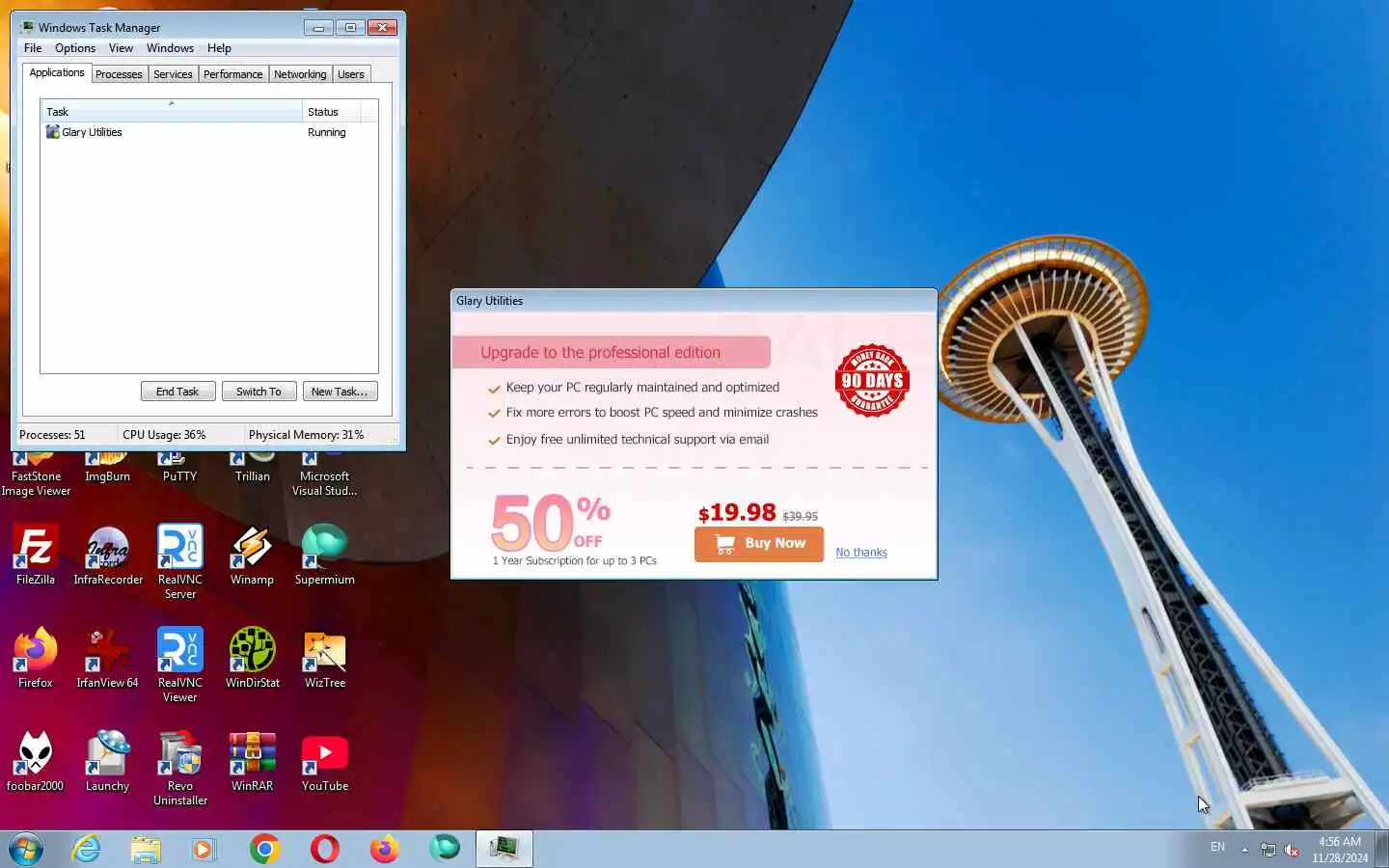Launch Revo Uninstaller shortcut
This screenshot has width=1389, height=868.
(x=180, y=768)
